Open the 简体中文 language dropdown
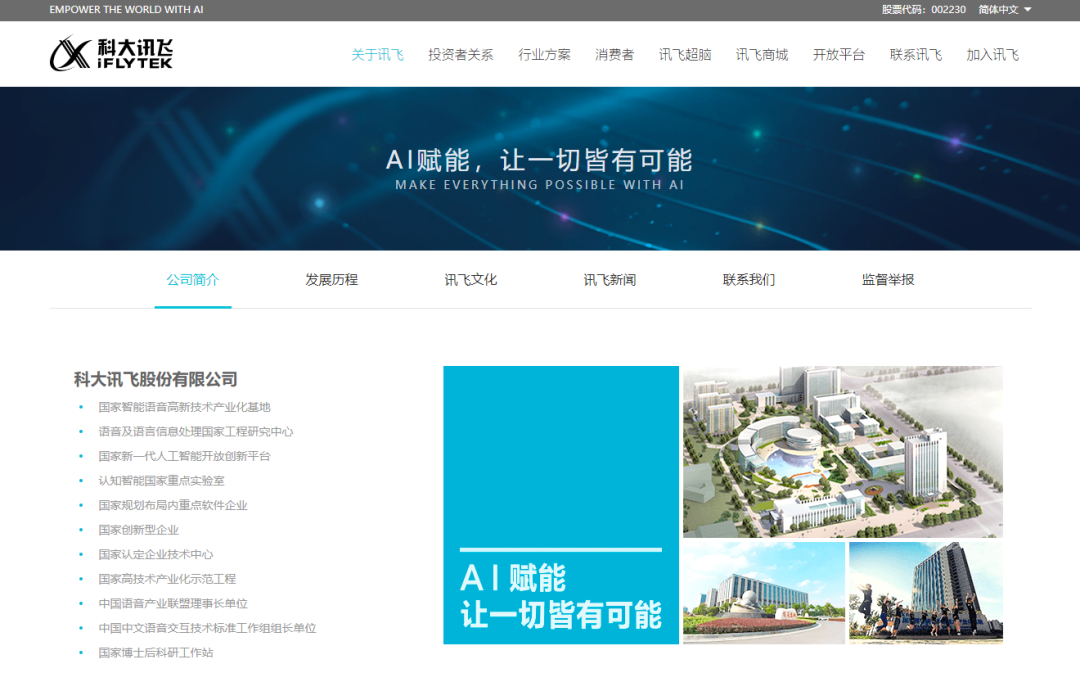Image resolution: width=1080 pixels, height=700 pixels. click(1004, 10)
